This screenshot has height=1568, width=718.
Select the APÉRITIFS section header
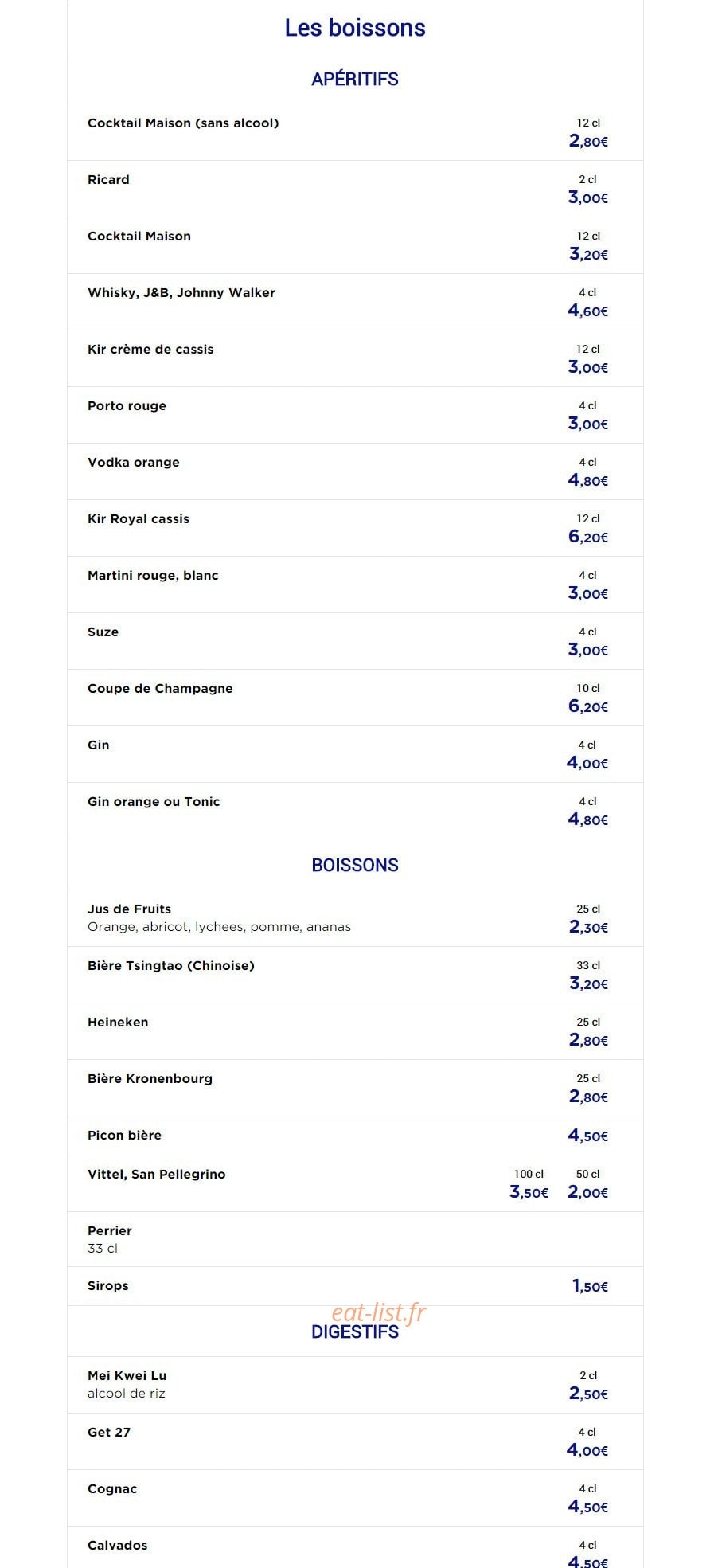pyautogui.click(x=355, y=79)
